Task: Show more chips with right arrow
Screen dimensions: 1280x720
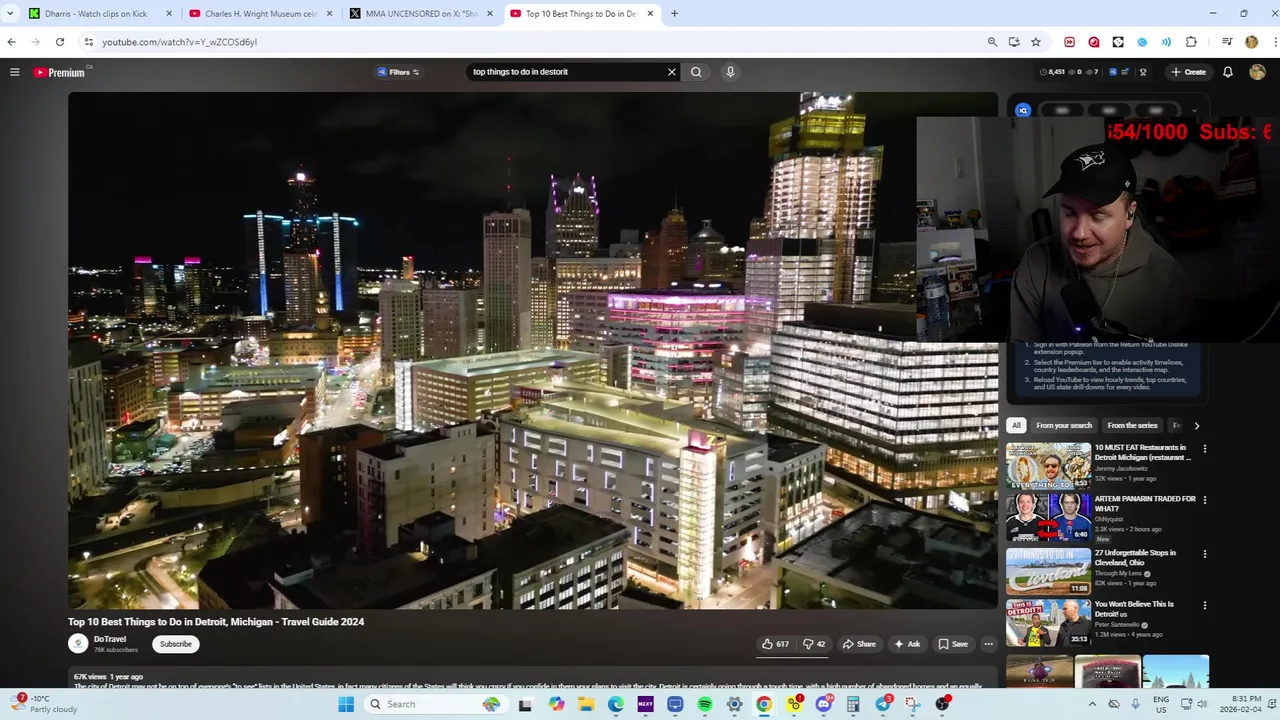Action: tap(1196, 426)
